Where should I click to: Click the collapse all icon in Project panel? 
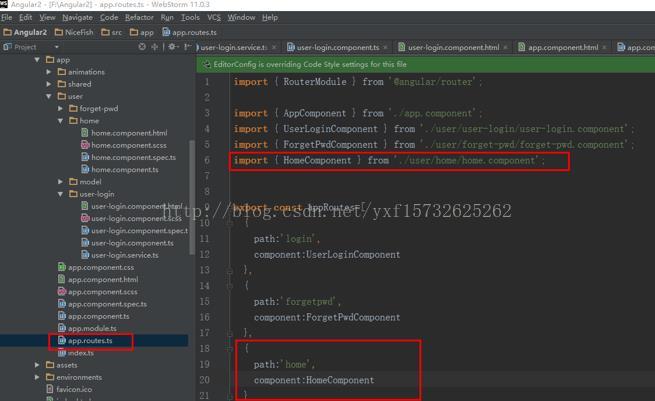tap(155, 47)
